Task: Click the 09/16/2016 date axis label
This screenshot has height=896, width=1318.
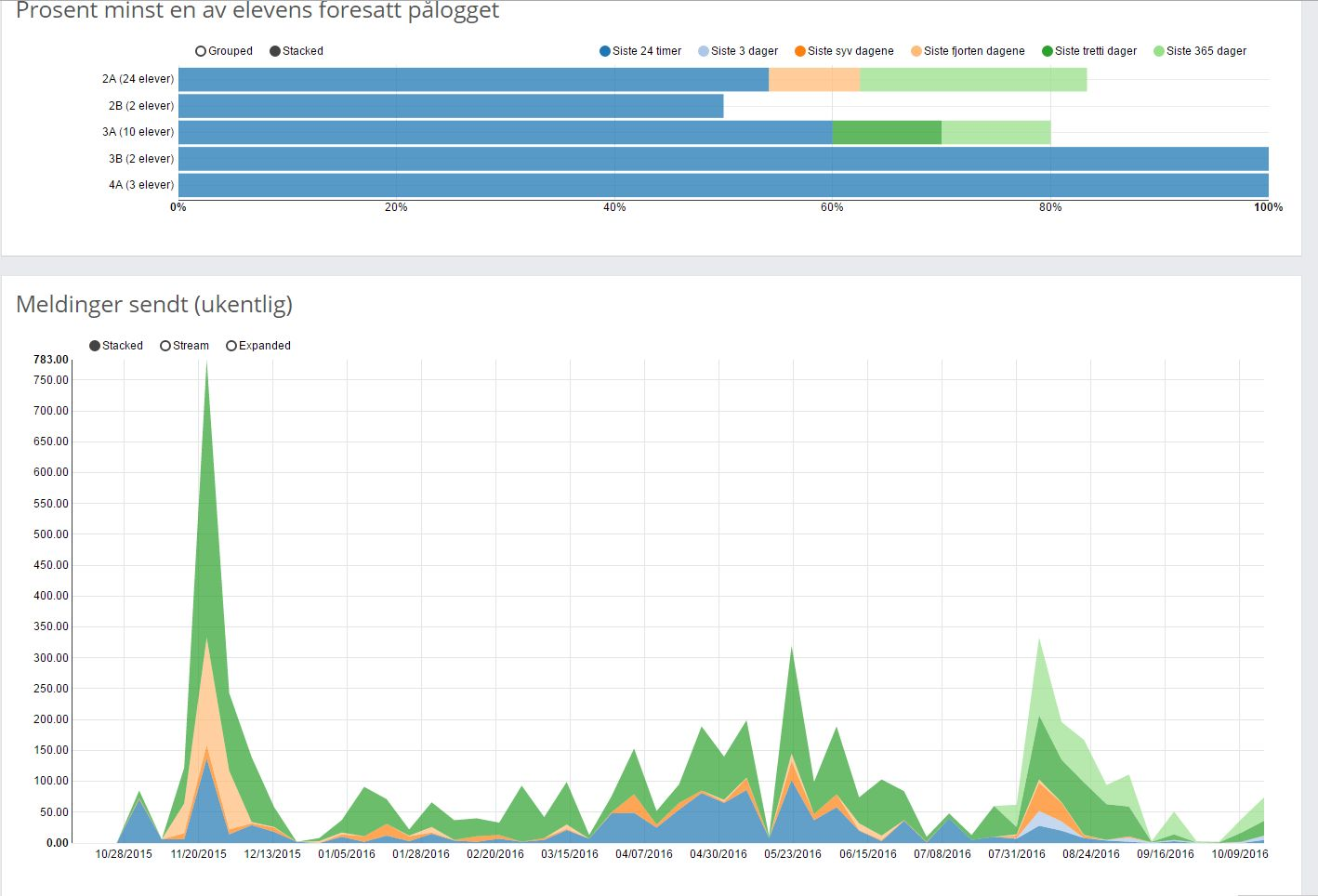Action: coord(1166,854)
